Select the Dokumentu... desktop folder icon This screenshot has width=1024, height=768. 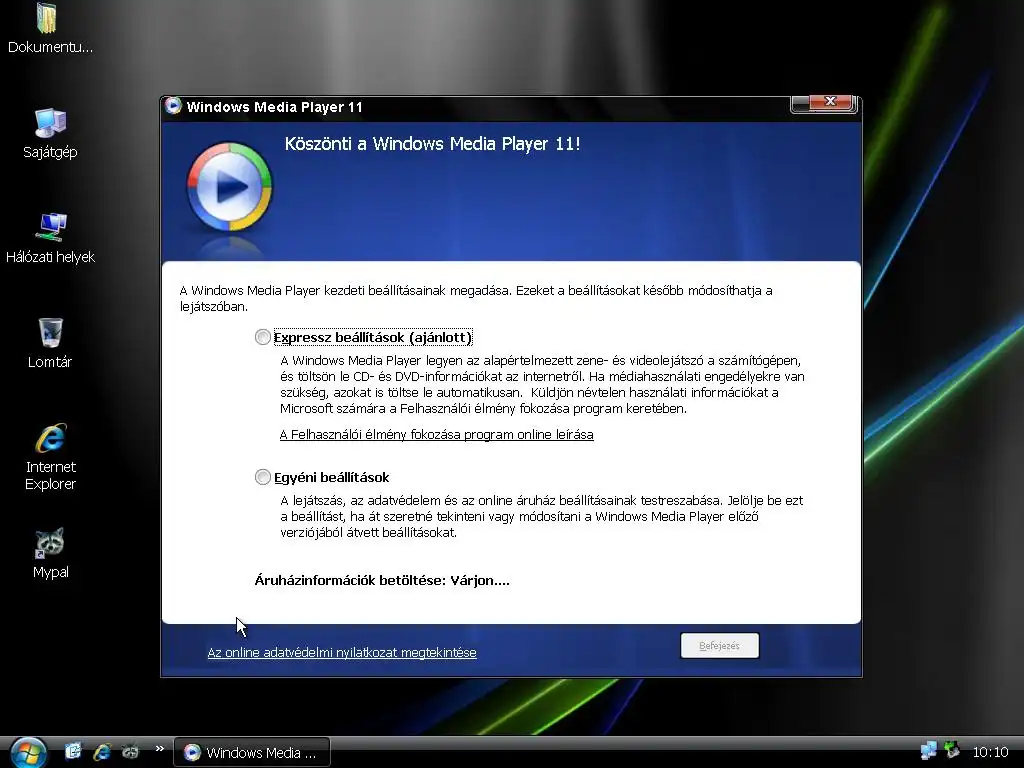pyautogui.click(x=48, y=18)
